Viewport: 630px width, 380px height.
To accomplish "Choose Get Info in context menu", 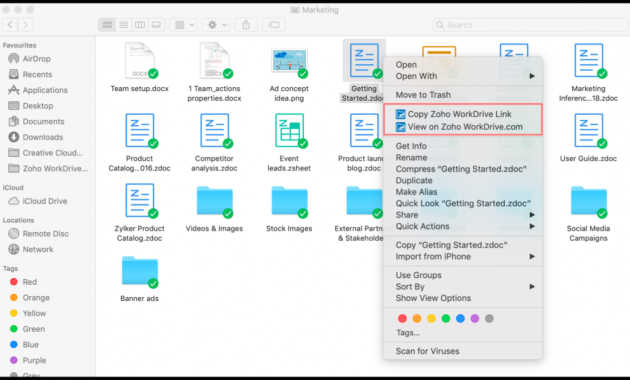I will (463, 146).
